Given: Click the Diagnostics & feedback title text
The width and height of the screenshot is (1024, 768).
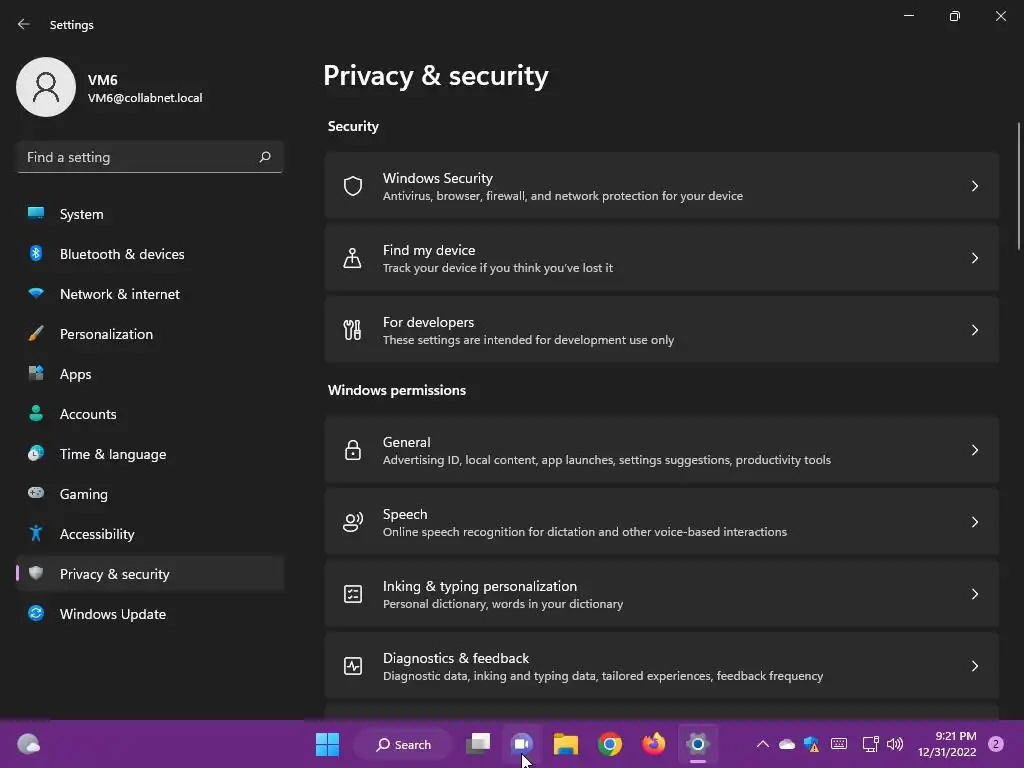Looking at the screenshot, I should click(x=456, y=658).
